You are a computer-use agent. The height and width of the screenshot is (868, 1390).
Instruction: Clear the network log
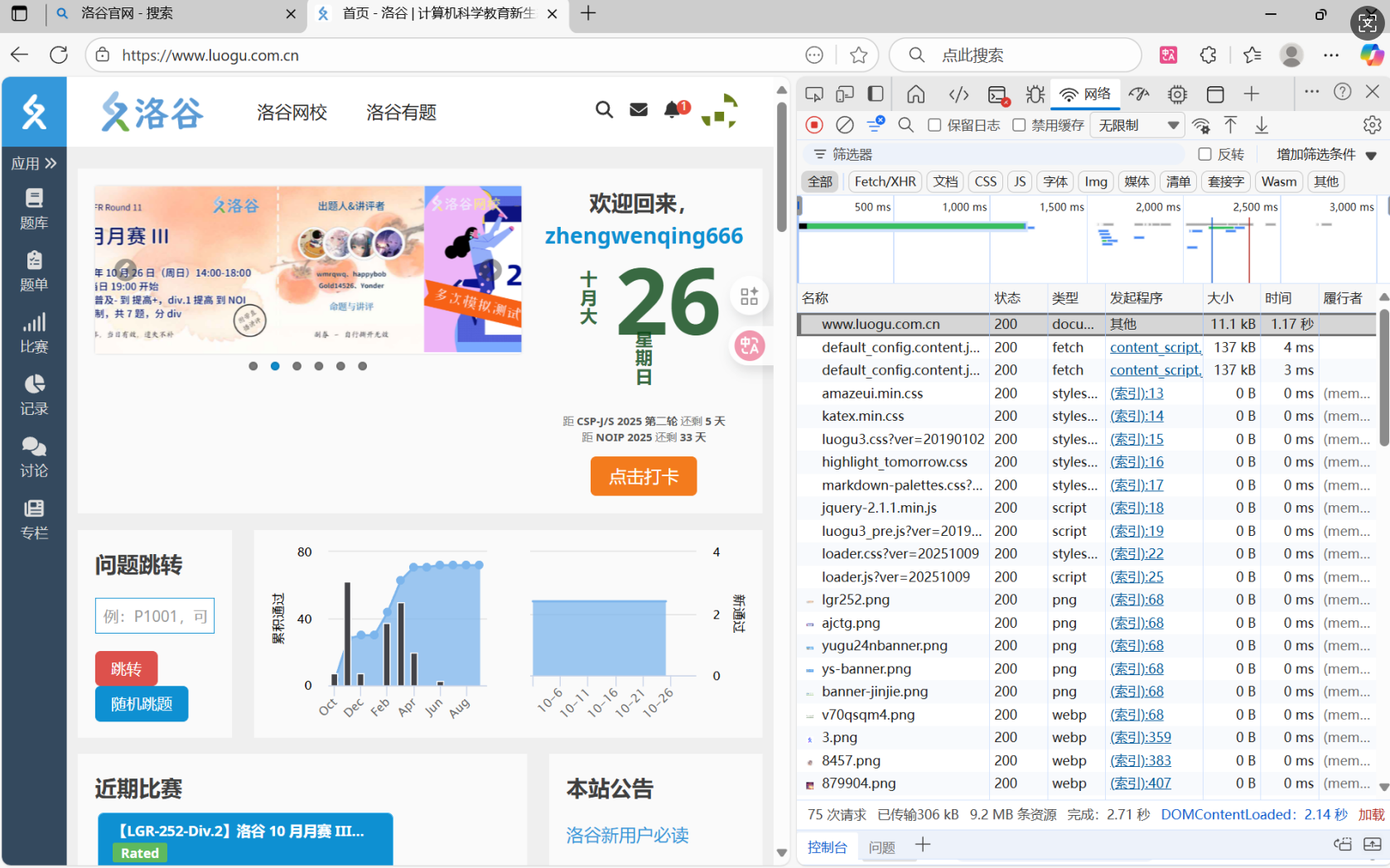point(844,125)
